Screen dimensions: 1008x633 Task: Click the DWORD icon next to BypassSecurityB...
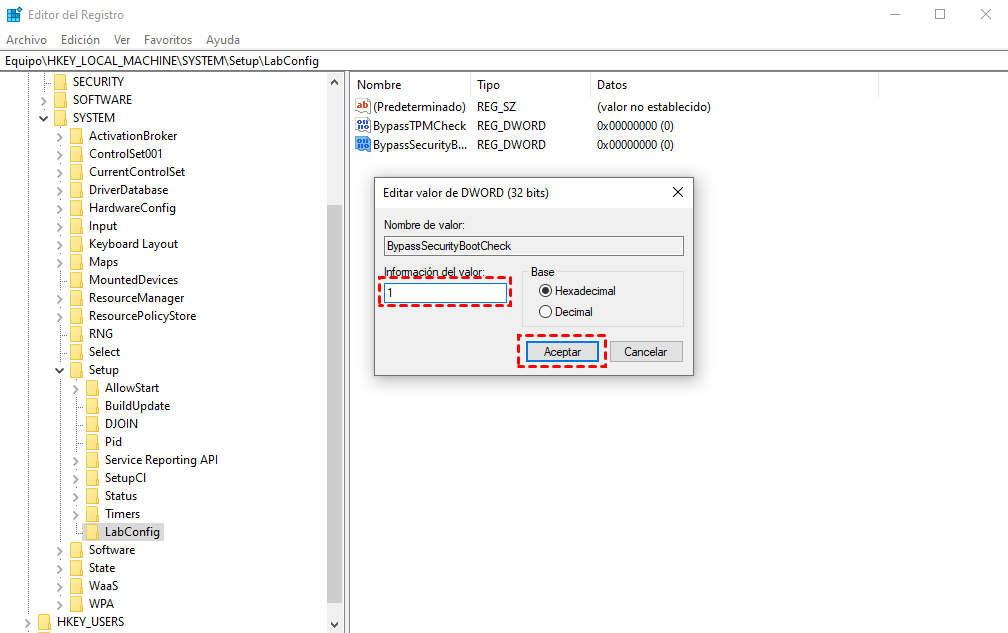361,144
